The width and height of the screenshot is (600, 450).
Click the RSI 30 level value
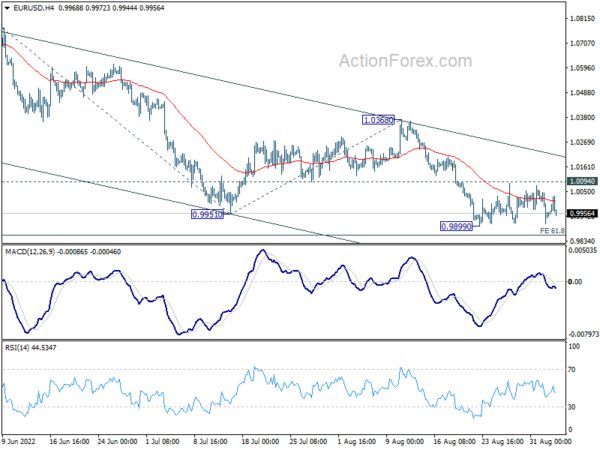click(x=572, y=407)
